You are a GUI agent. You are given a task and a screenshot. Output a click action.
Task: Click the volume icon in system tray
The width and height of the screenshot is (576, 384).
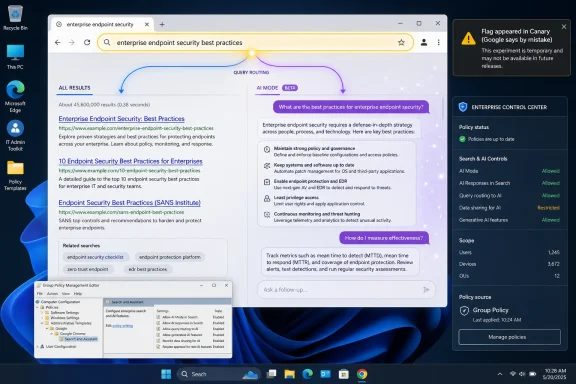[522, 374]
